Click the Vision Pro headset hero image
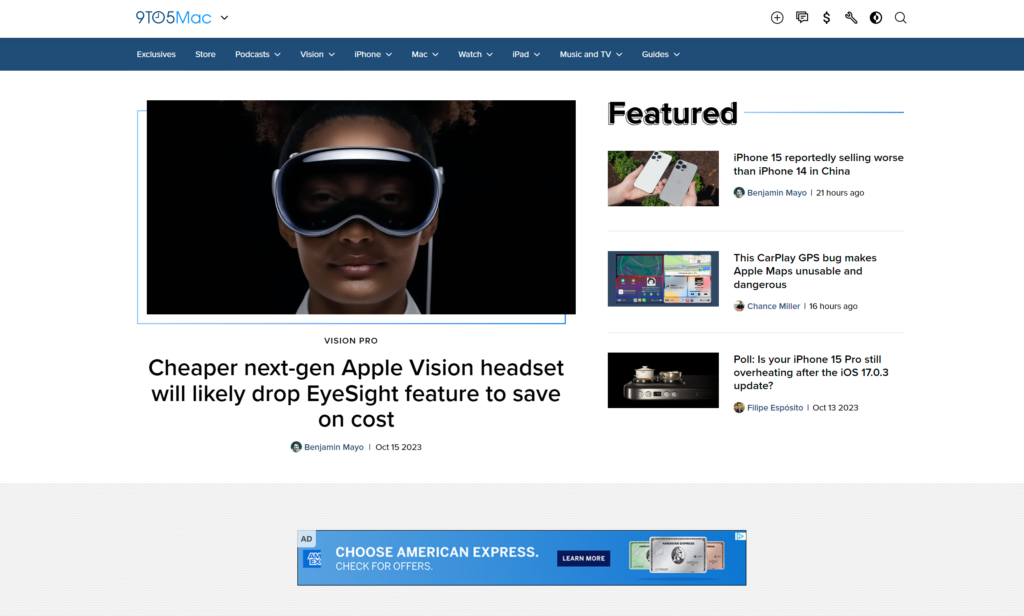 361,207
